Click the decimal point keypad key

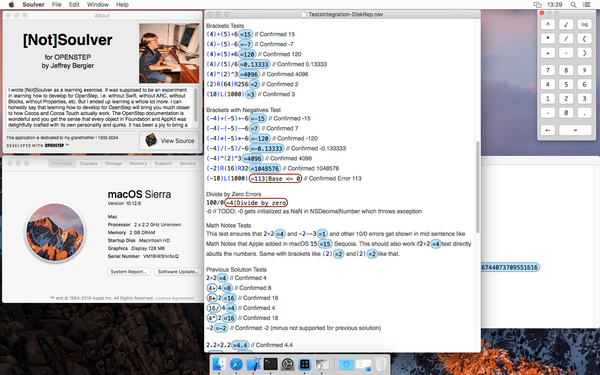(584, 112)
